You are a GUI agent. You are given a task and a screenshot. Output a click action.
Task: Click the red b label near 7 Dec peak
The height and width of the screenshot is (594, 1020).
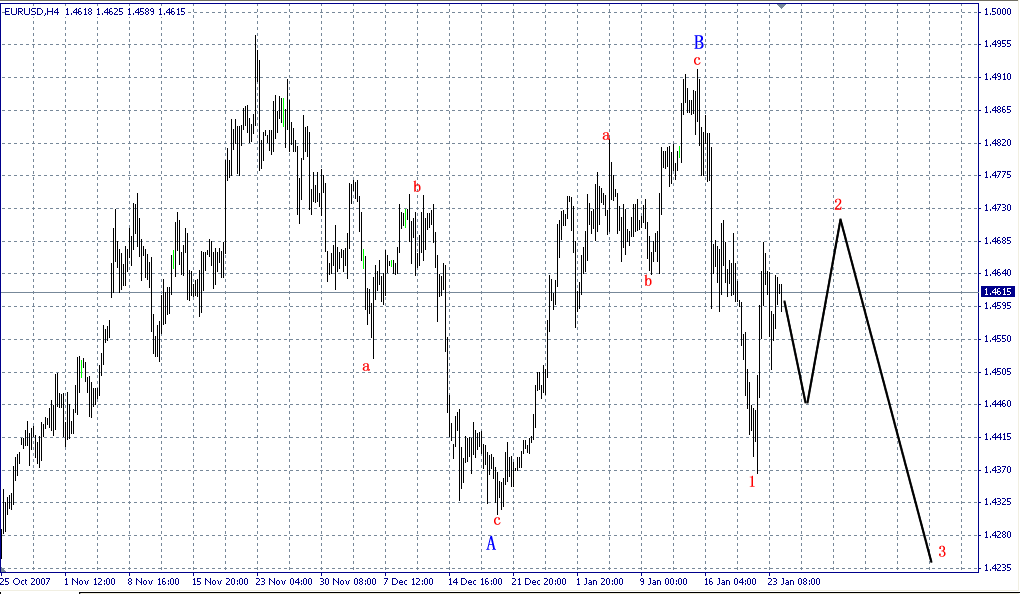point(416,187)
